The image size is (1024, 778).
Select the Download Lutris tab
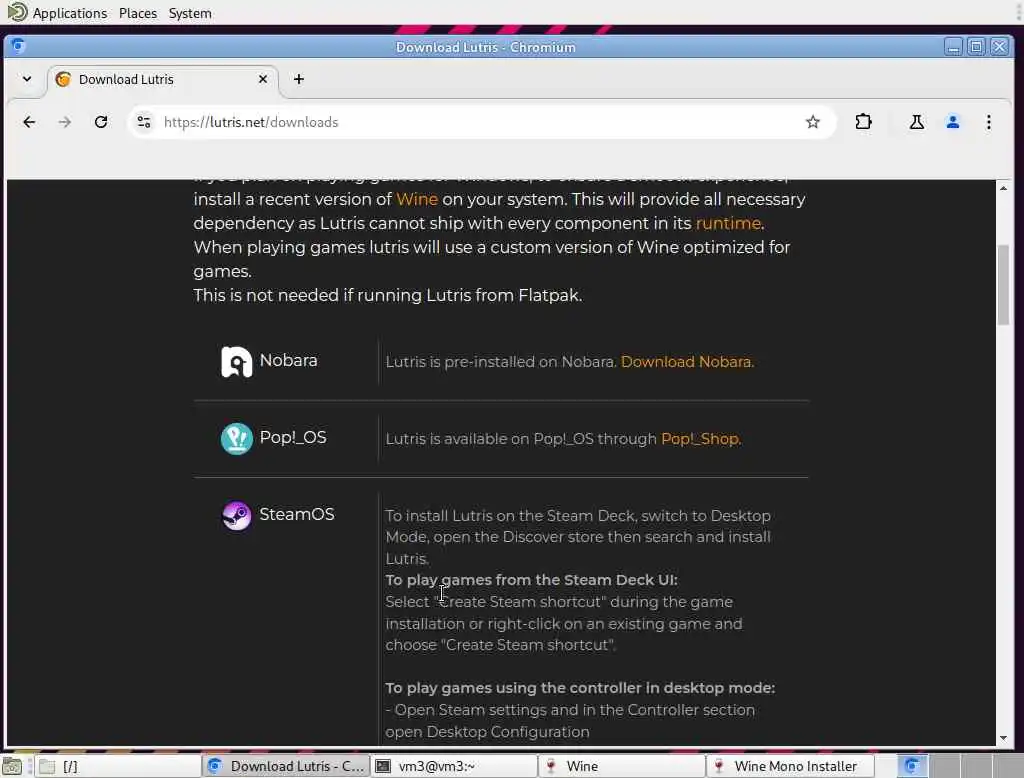click(x=163, y=80)
